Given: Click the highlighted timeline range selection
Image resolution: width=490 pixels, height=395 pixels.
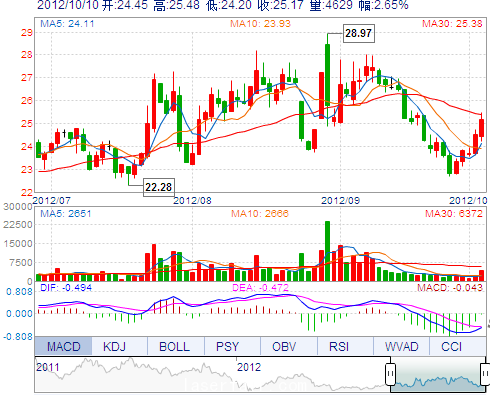Looking at the screenshot, I should point(438,375).
